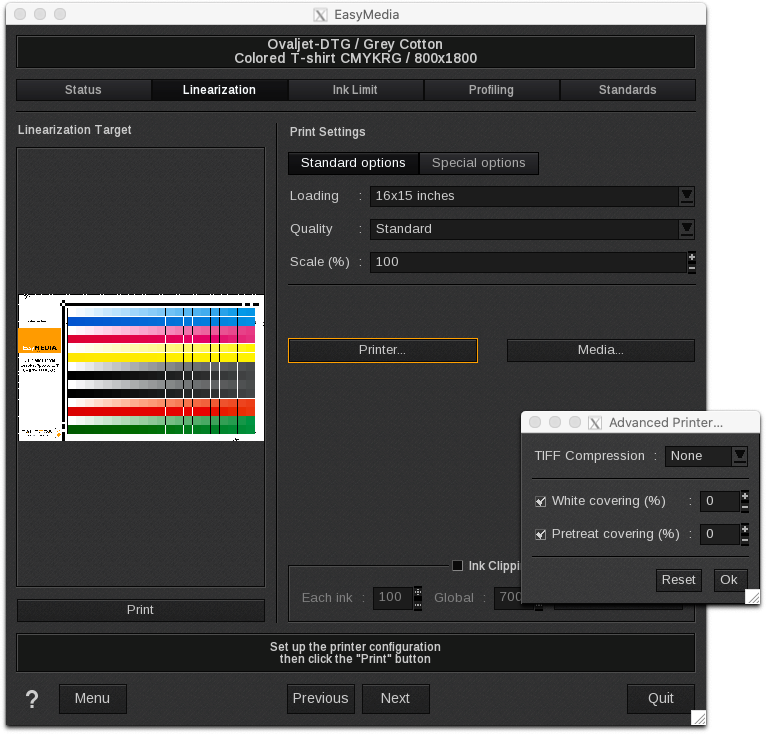Disable the White covering checkbox

[x=541, y=501]
